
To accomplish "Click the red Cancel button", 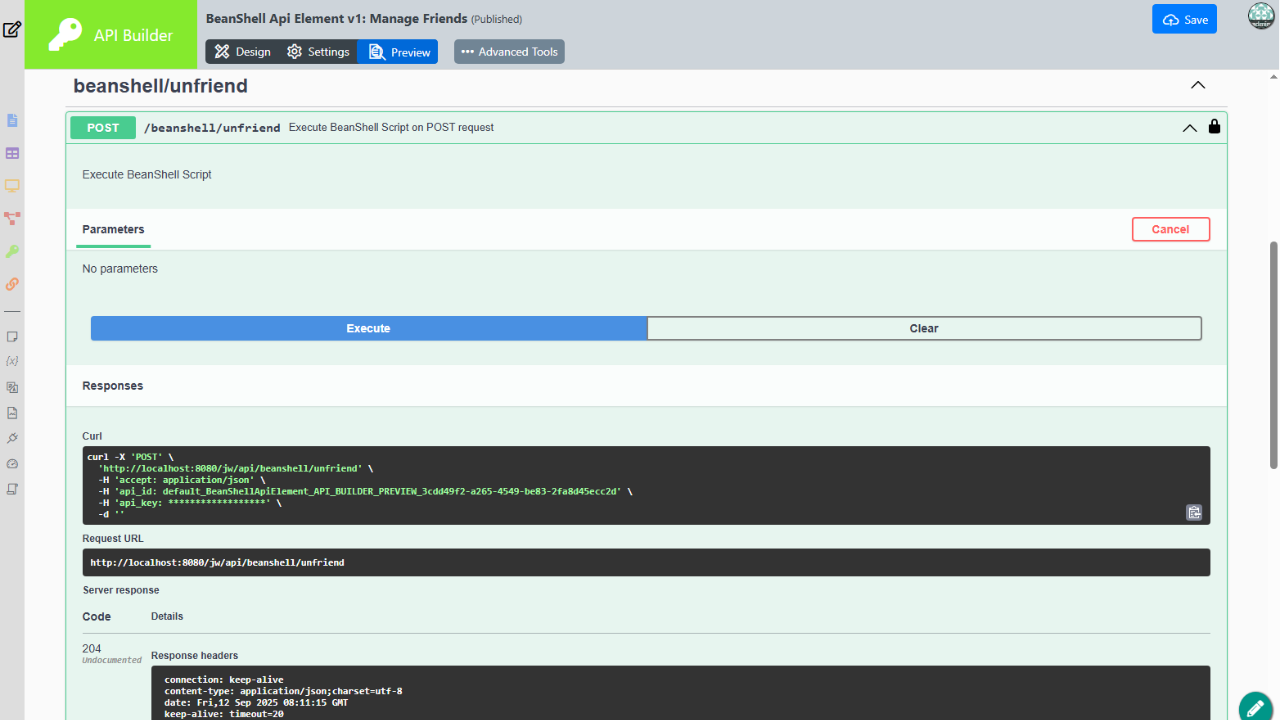I will tap(1170, 229).
